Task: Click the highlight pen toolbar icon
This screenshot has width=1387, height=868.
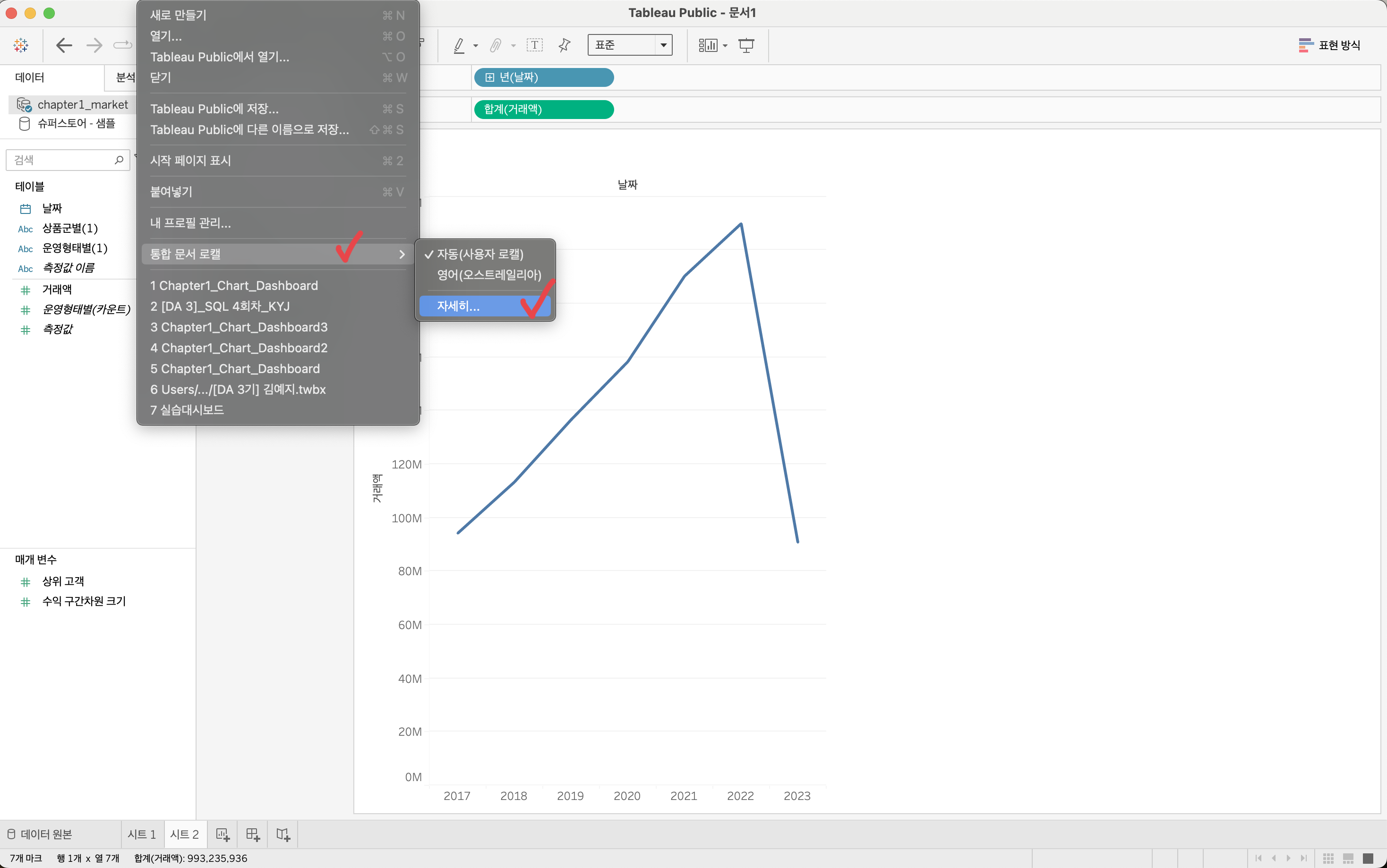Action: [459, 45]
